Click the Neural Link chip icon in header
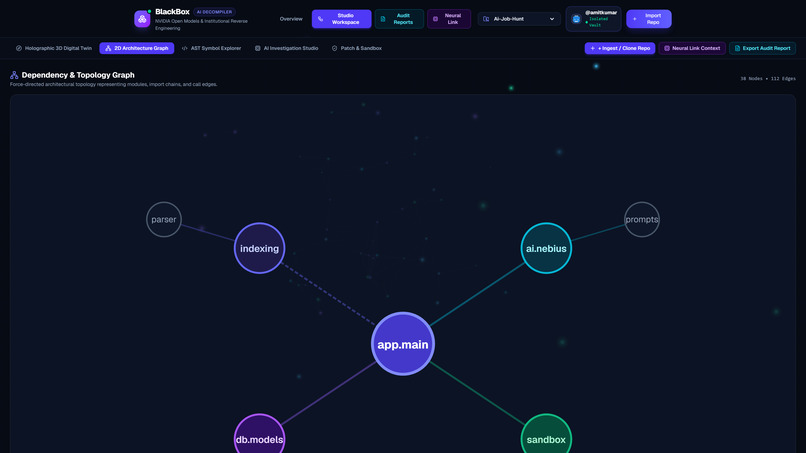This screenshot has width=806, height=453. coord(435,19)
